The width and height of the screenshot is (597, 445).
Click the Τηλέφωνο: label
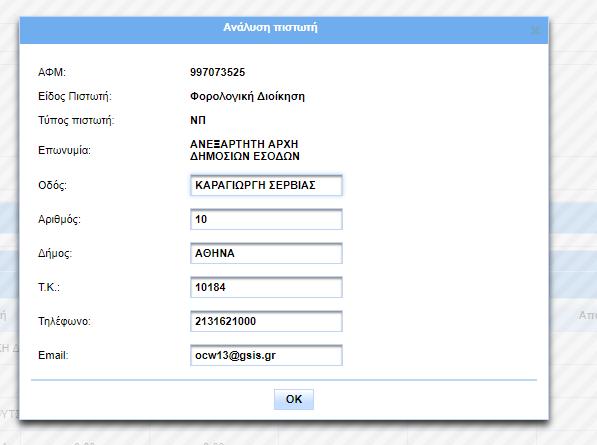pos(64,321)
